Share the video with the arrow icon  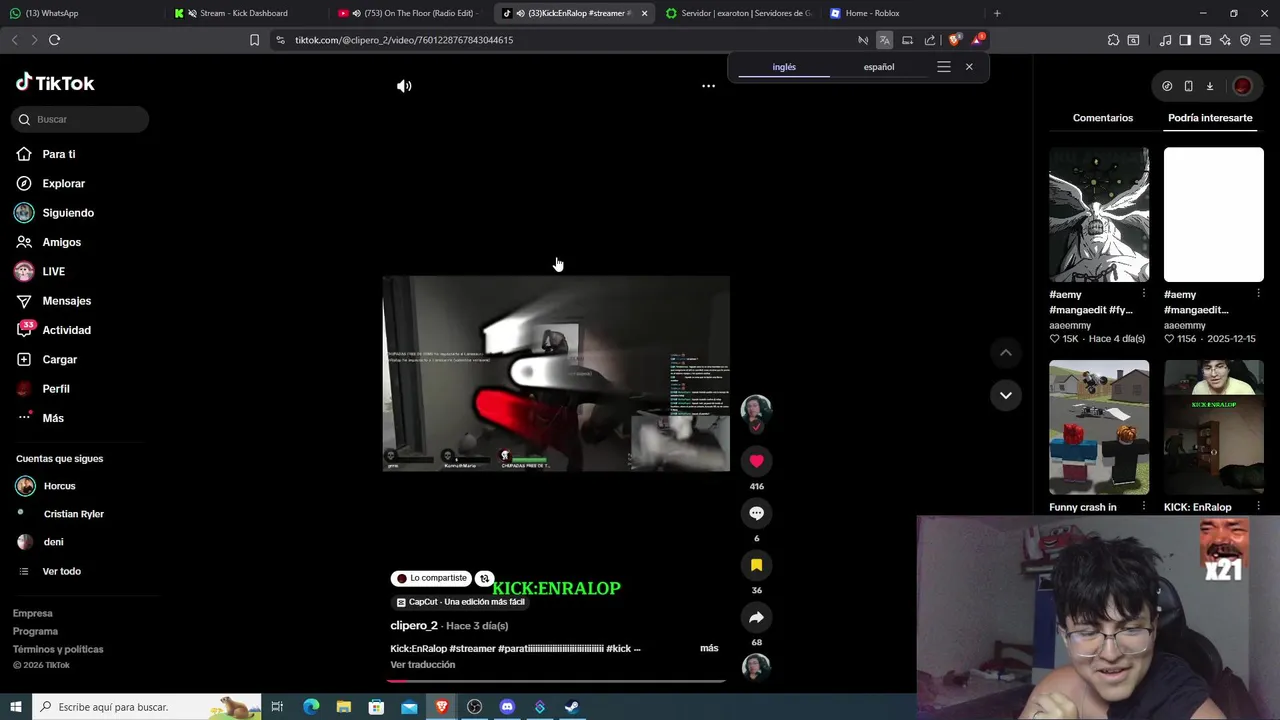pos(756,617)
